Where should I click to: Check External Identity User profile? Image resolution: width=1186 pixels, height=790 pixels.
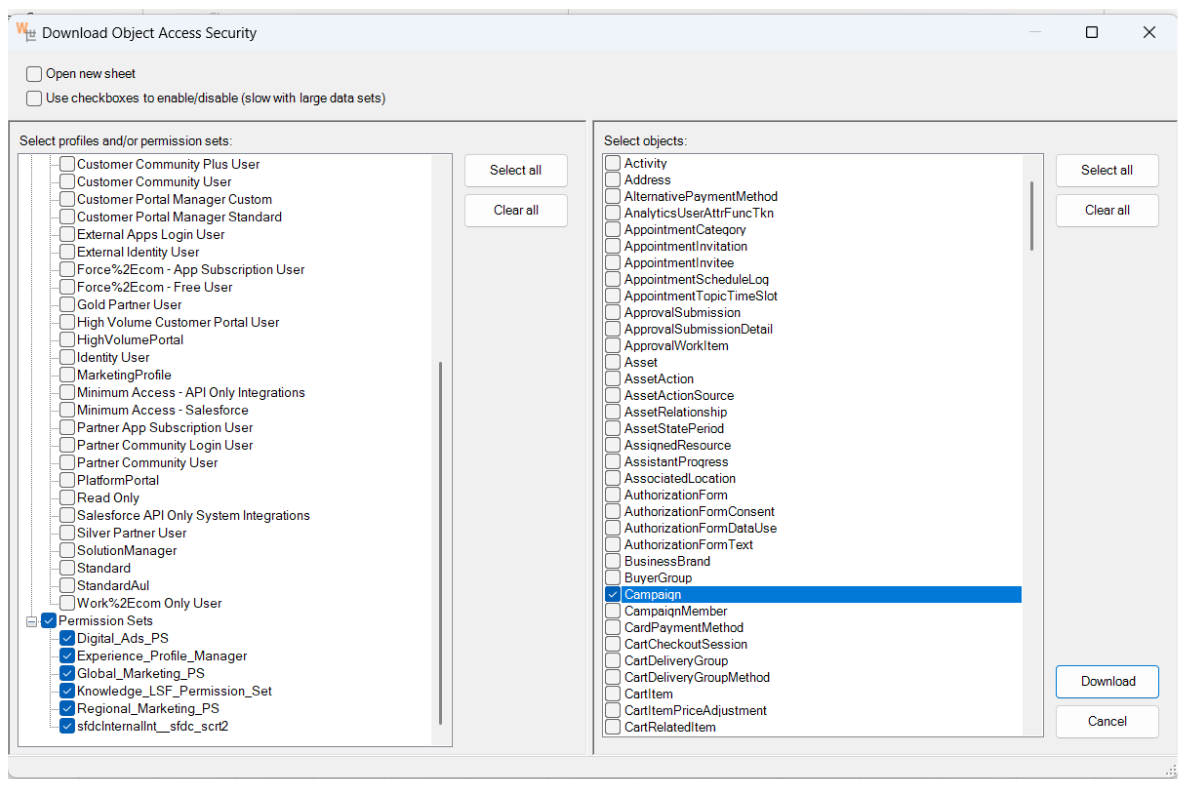coord(67,252)
